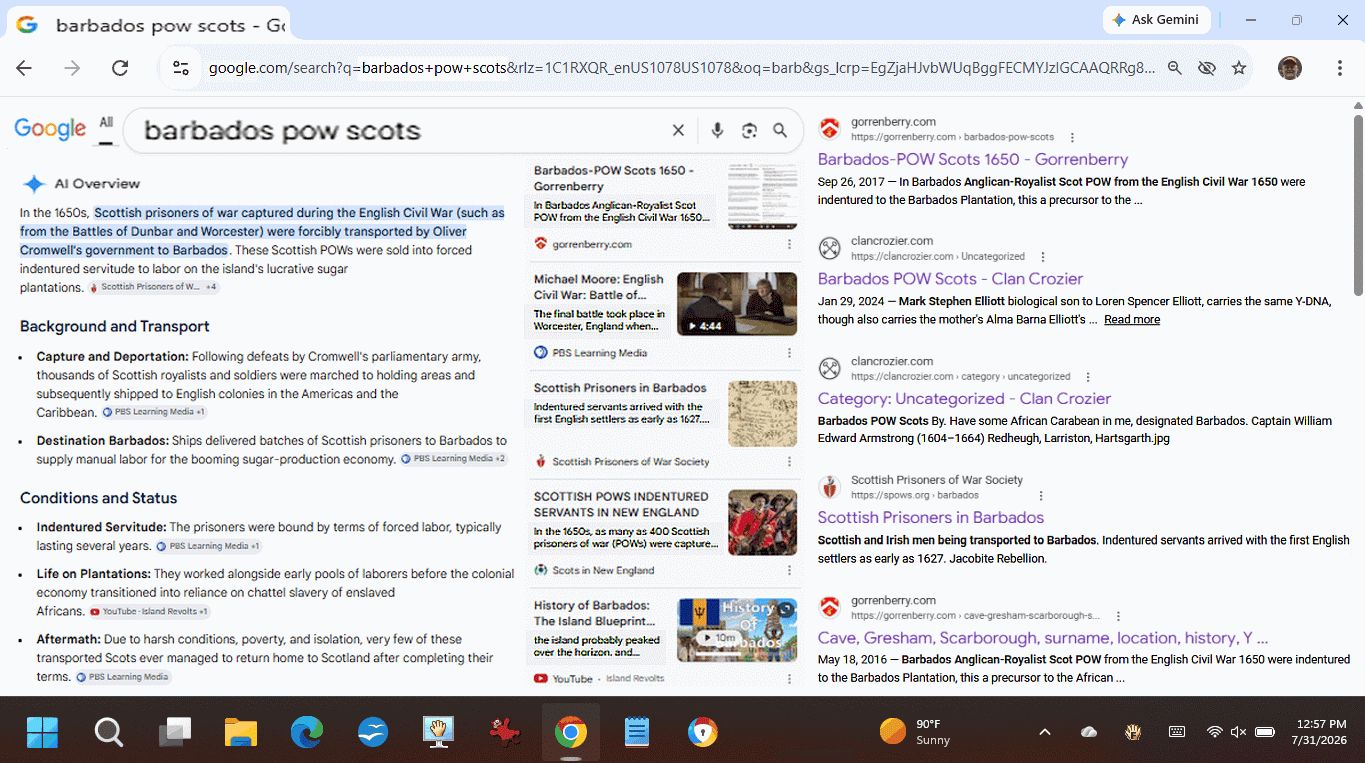Open the OneDrive cloud tray icon
This screenshot has height=763, width=1365.
pos(1089,732)
